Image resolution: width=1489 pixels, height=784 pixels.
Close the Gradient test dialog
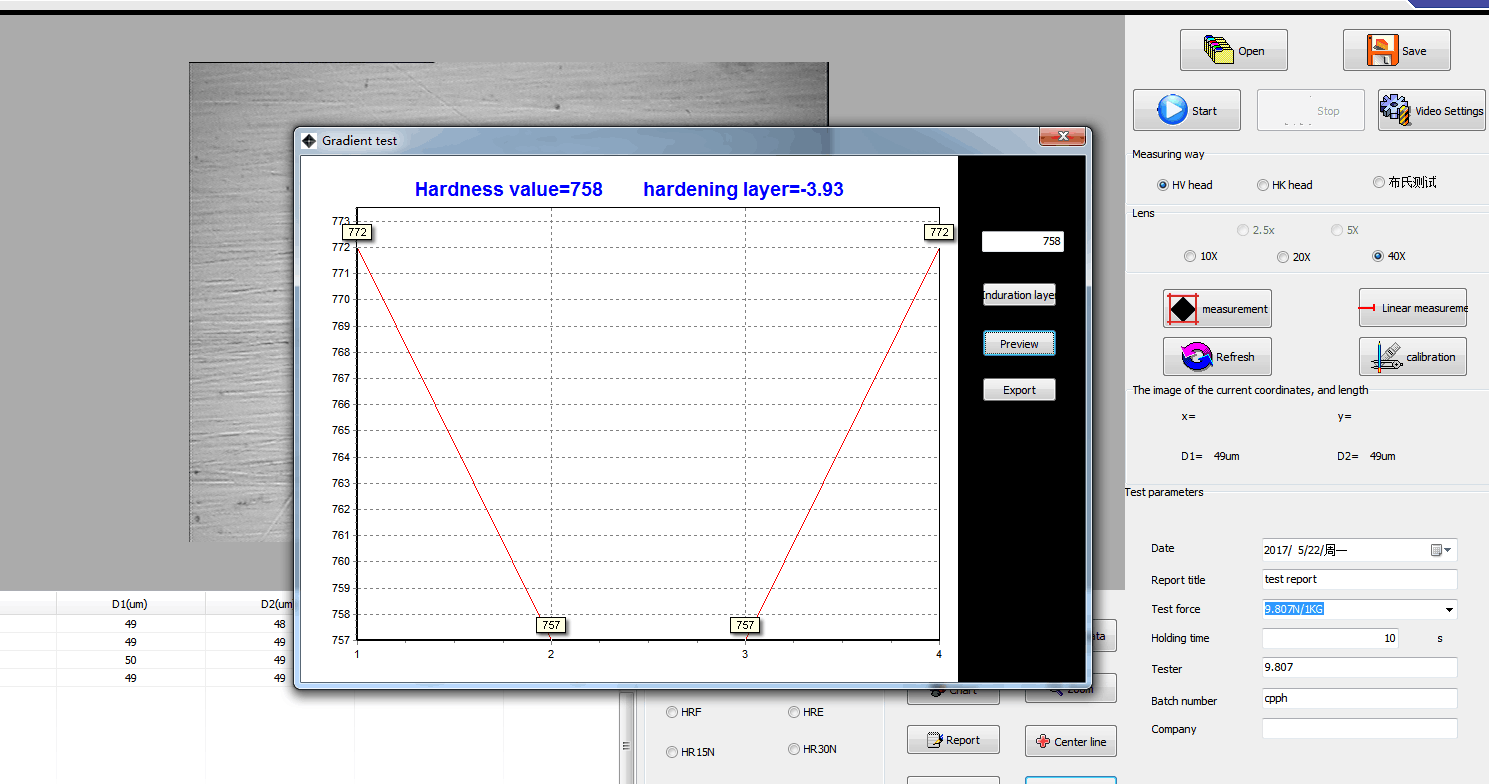[x=1063, y=136]
